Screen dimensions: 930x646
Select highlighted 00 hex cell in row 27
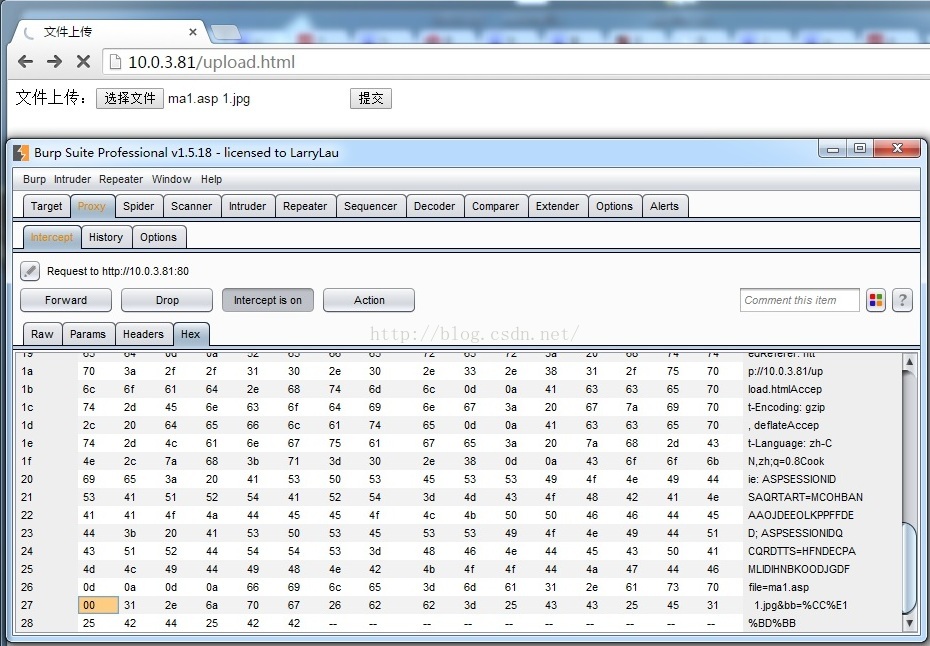pos(98,605)
